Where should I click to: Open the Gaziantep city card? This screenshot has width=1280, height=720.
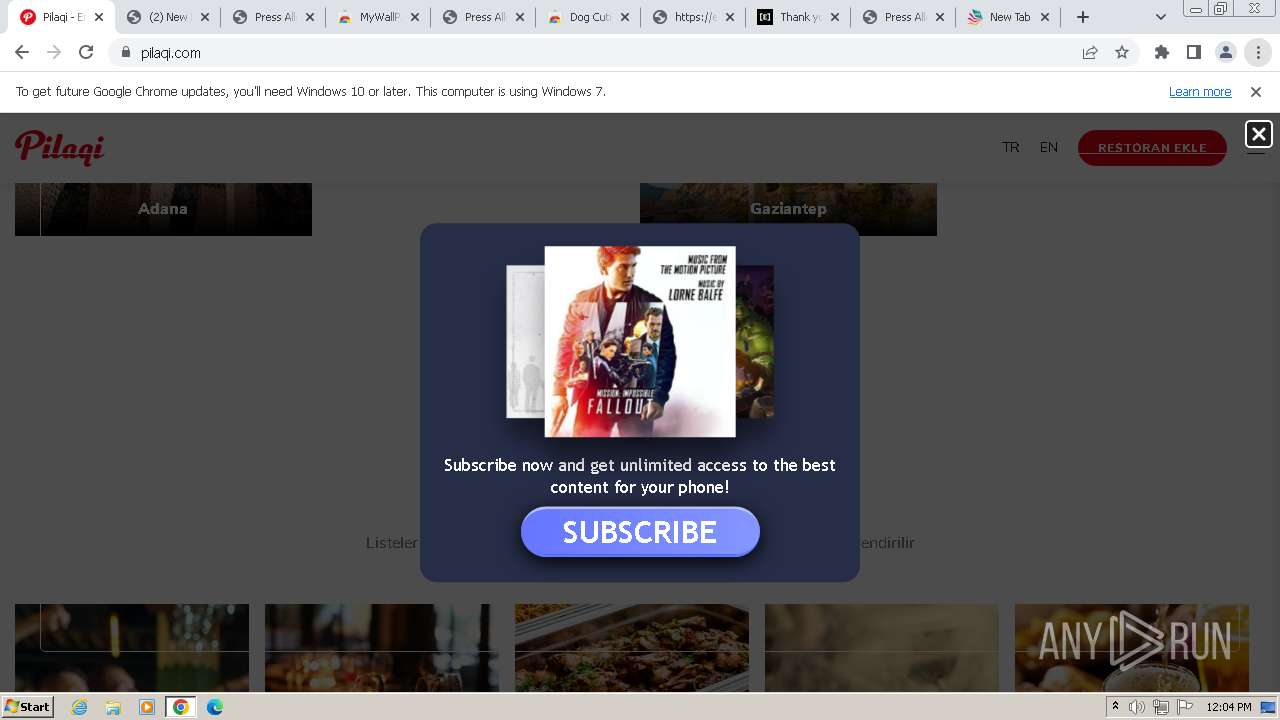[788, 209]
